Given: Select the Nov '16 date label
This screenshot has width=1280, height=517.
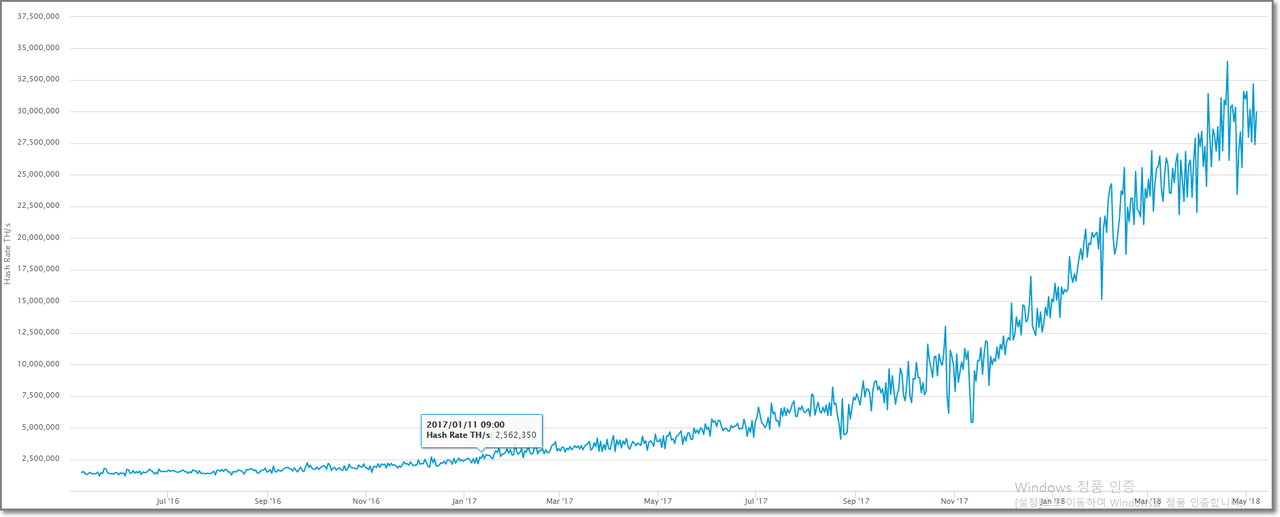Looking at the screenshot, I should click(366, 501).
